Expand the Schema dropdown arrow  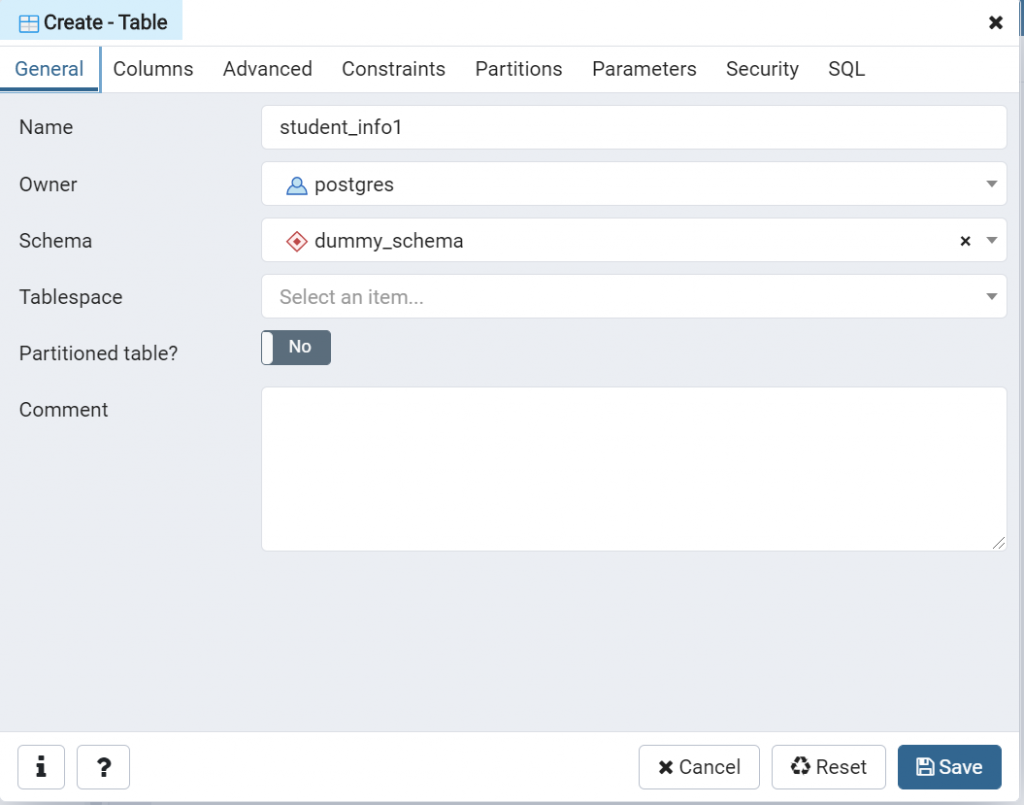pos(991,241)
